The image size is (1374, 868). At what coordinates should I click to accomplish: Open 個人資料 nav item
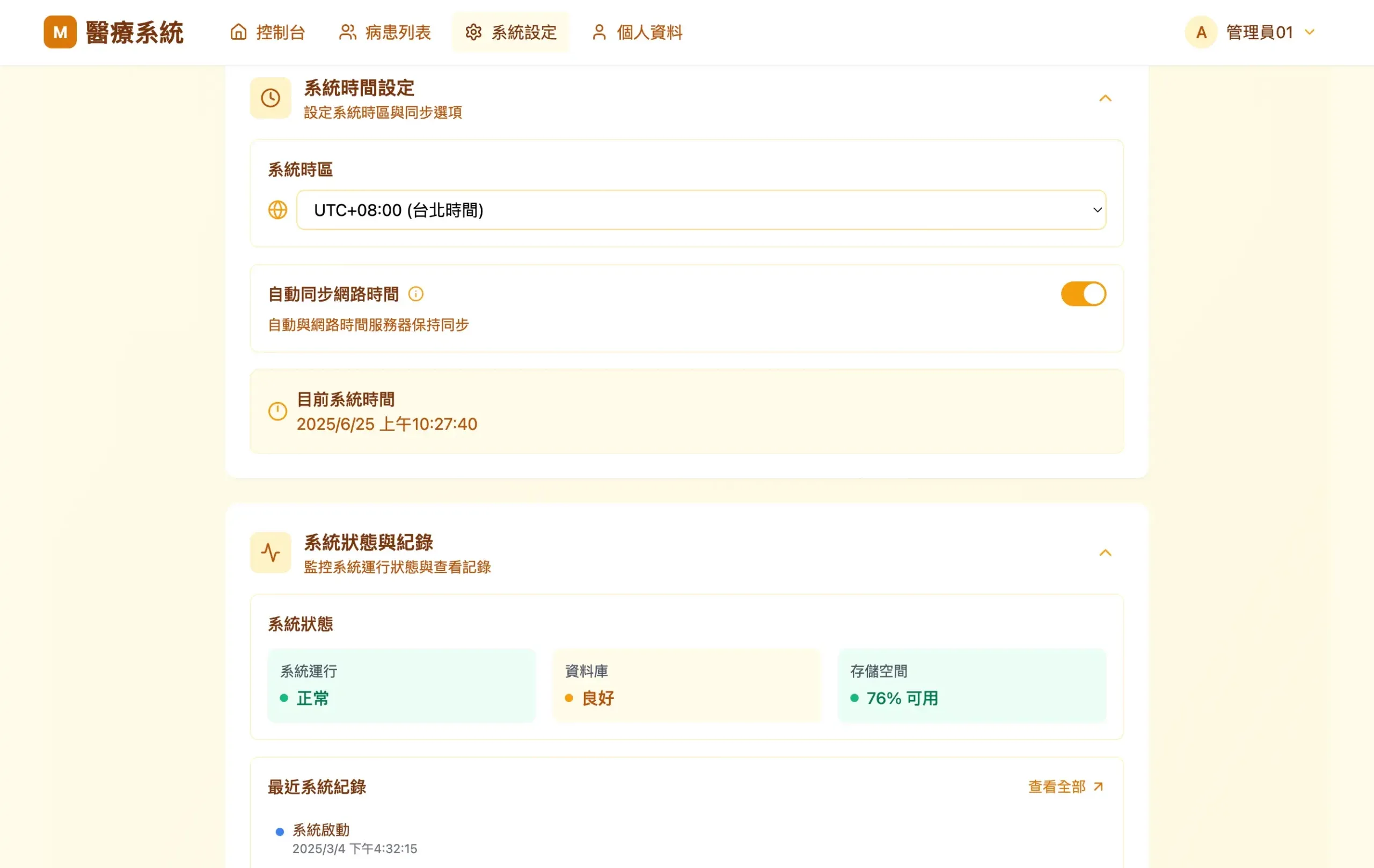pyautogui.click(x=637, y=32)
